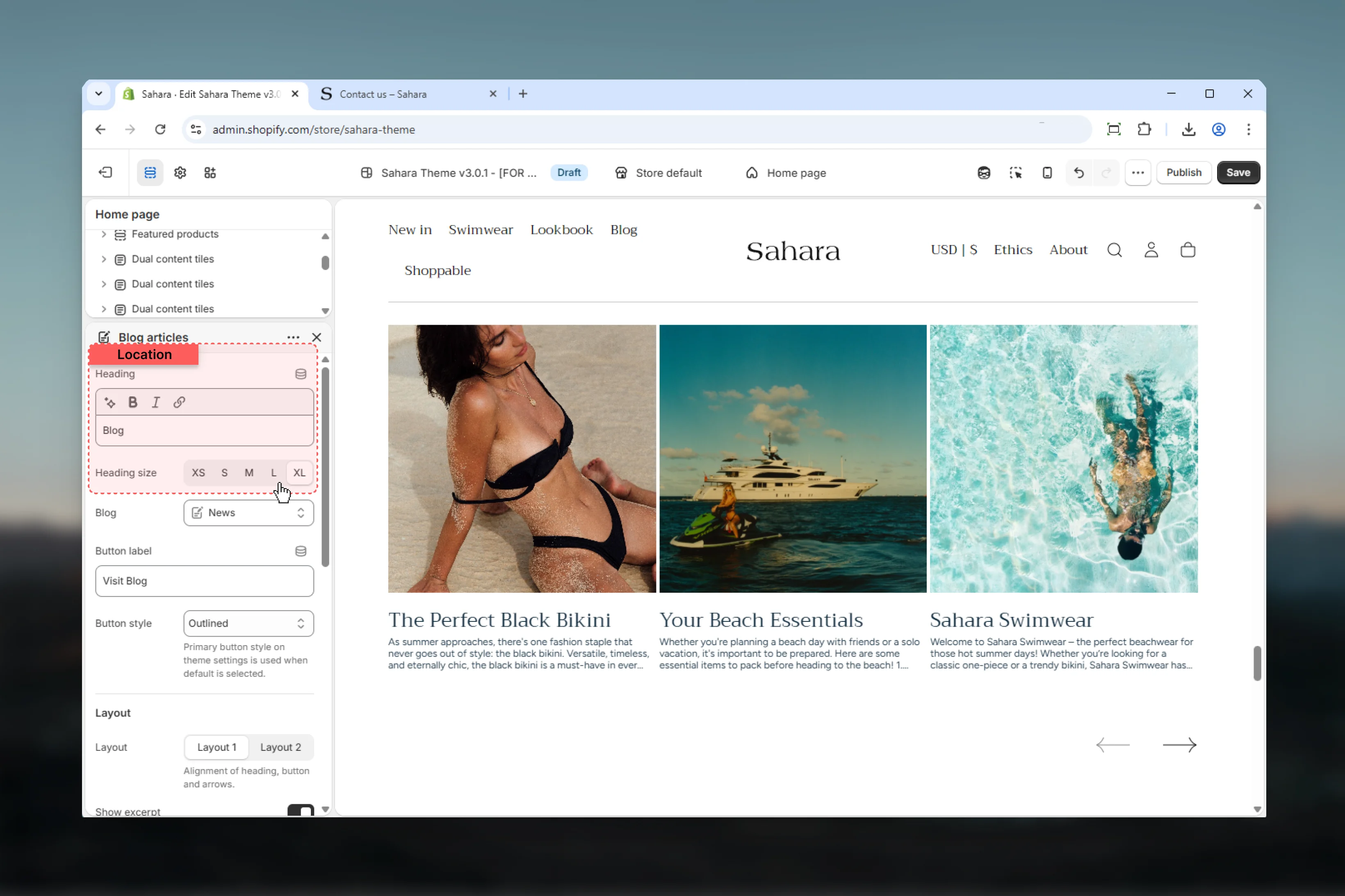Toggle the inspector selection tool icon

[1015, 173]
